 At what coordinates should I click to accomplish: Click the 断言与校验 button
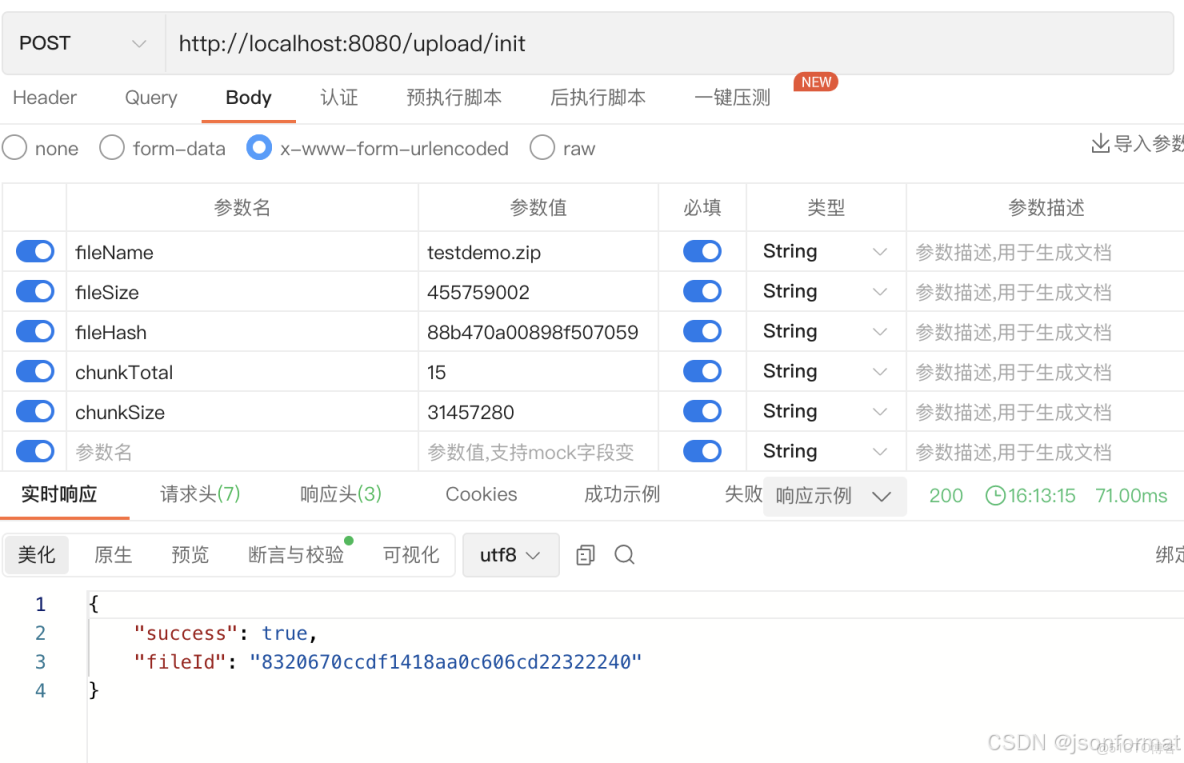tap(295, 554)
